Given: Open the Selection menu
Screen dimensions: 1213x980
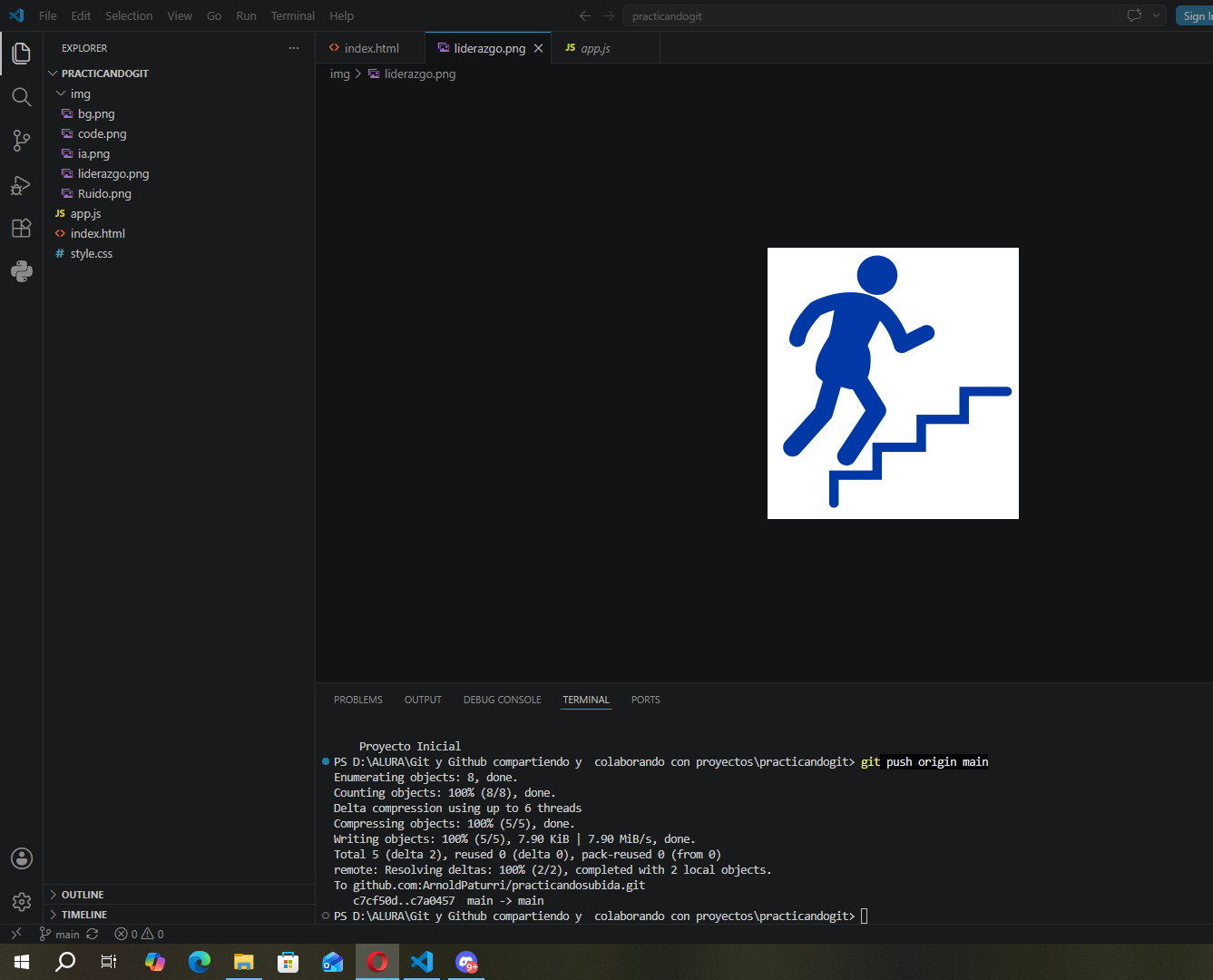Looking at the screenshot, I should (x=129, y=15).
